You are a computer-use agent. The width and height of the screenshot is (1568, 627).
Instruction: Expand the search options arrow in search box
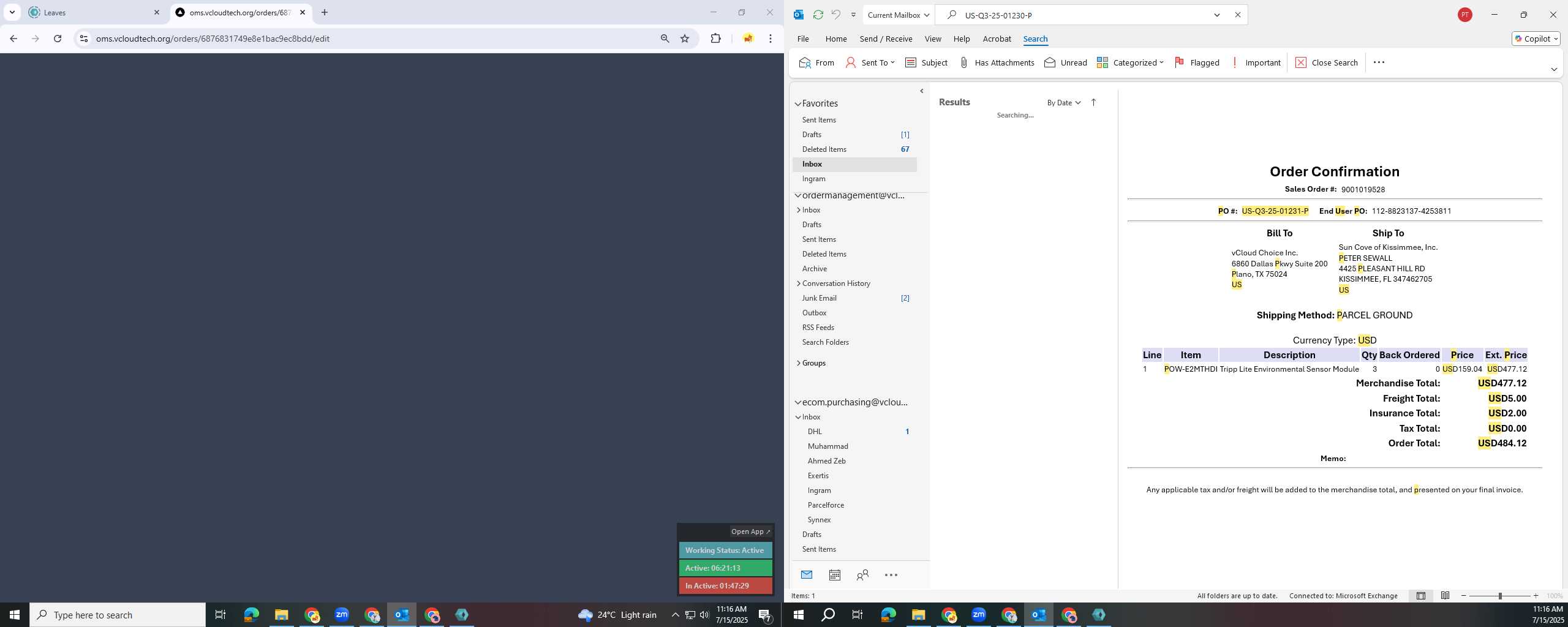(x=1217, y=15)
